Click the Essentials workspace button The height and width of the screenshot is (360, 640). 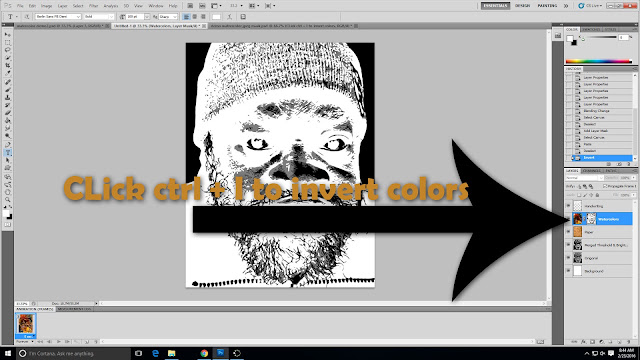[x=495, y=6]
